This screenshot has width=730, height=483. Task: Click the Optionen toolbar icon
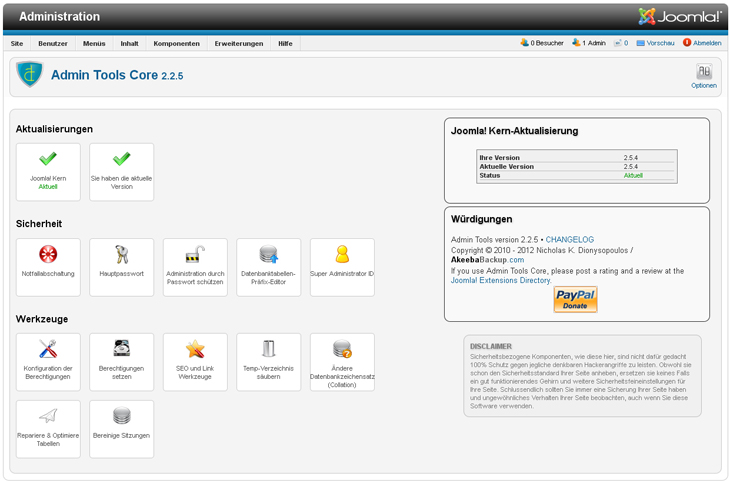[x=703, y=76]
